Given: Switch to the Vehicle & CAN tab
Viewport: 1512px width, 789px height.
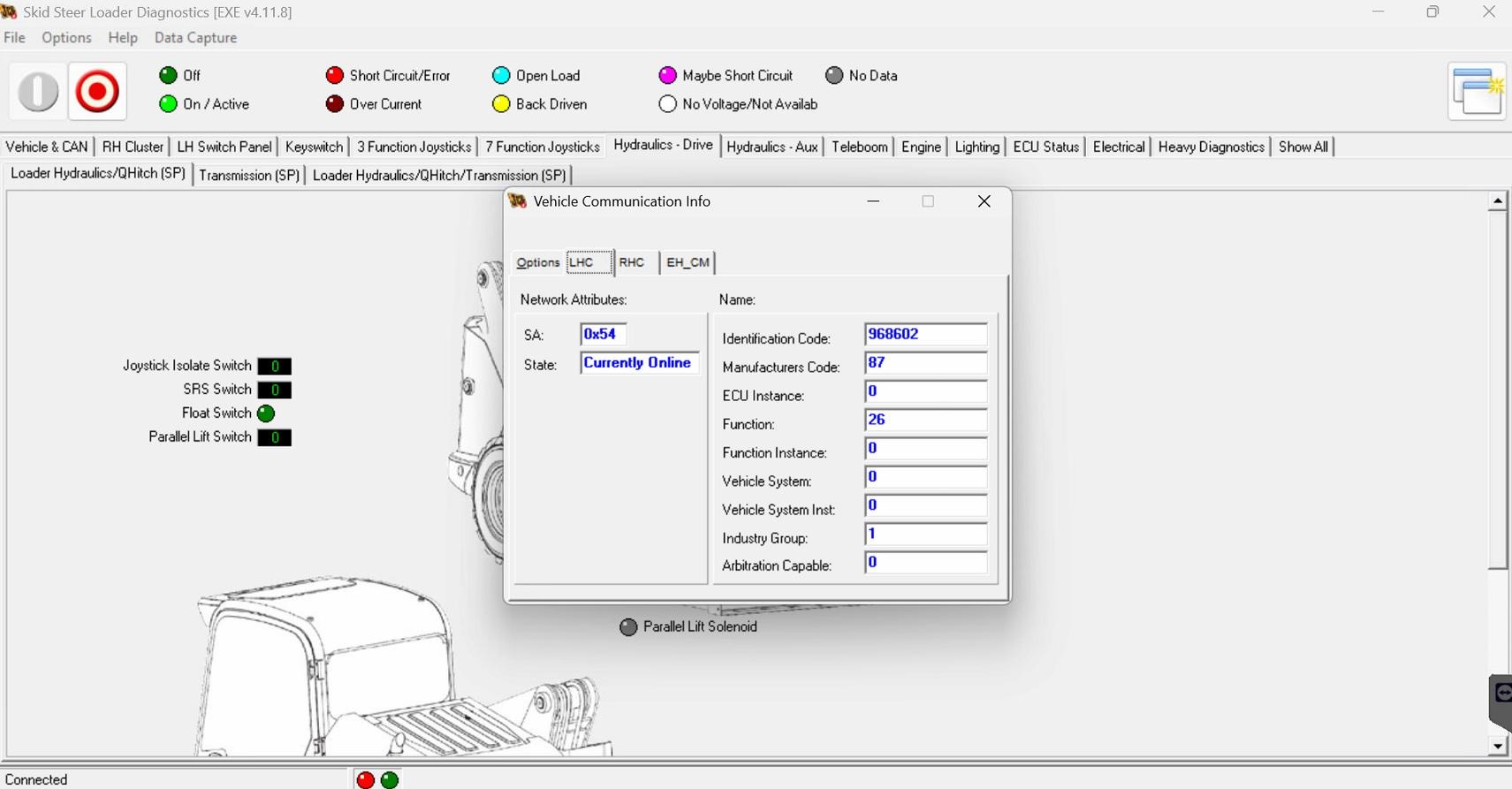Looking at the screenshot, I should tap(47, 147).
